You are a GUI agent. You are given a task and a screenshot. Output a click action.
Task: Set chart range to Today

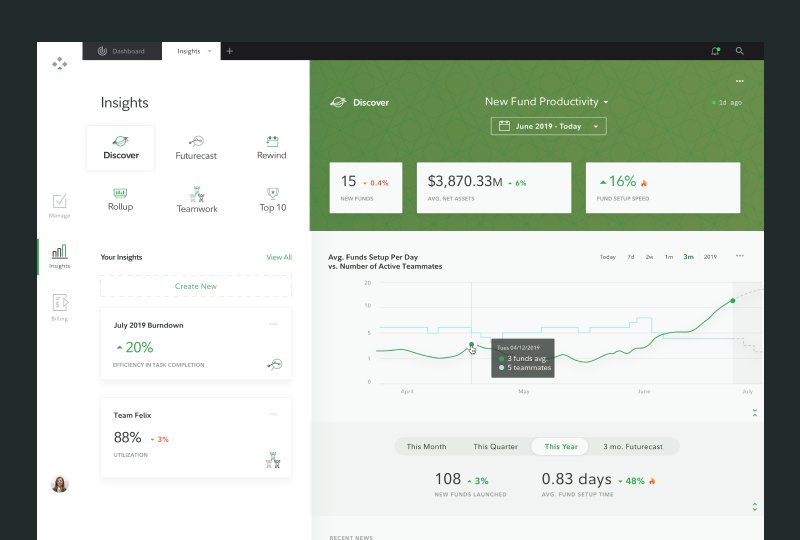[x=608, y=257]
